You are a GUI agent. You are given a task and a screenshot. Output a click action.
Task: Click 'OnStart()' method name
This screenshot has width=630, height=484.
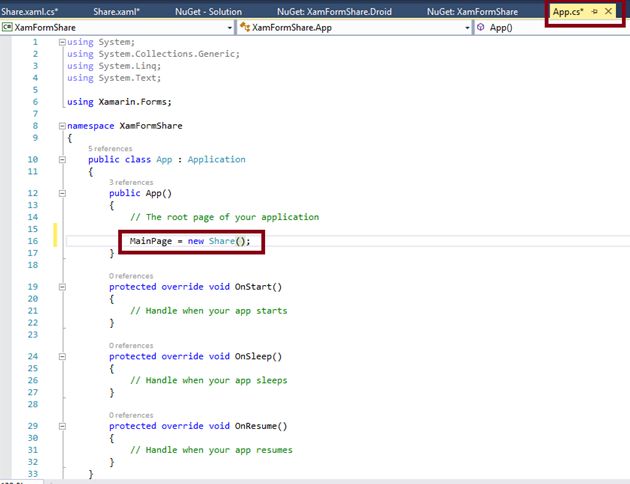[258, 287]
